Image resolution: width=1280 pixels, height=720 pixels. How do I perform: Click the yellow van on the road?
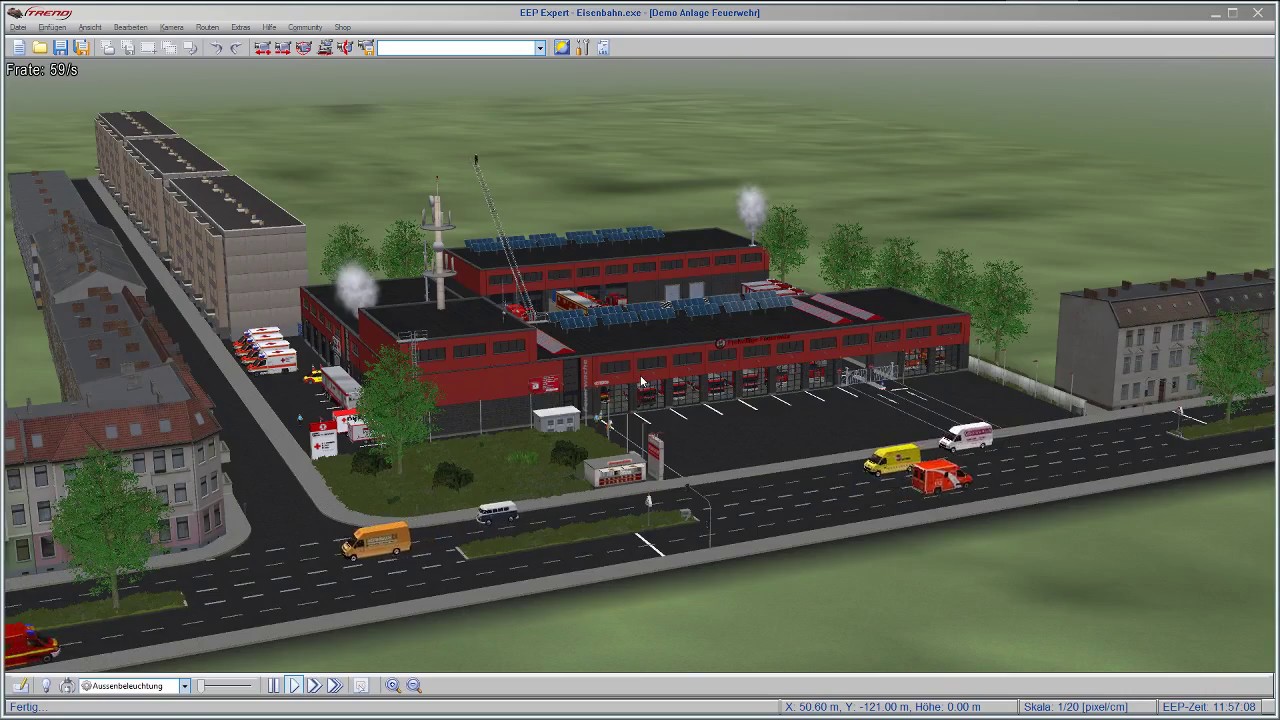coord(891,458)
